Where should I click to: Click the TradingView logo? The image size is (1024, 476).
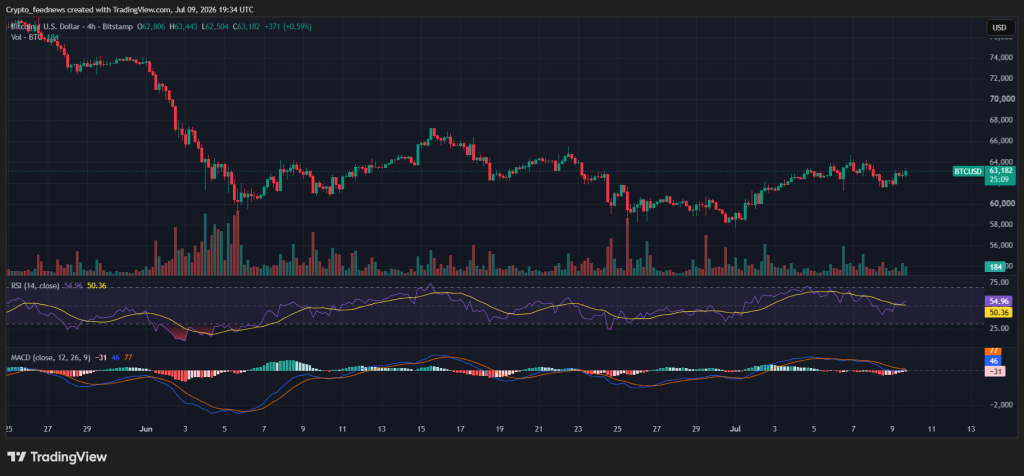[57, 457]
